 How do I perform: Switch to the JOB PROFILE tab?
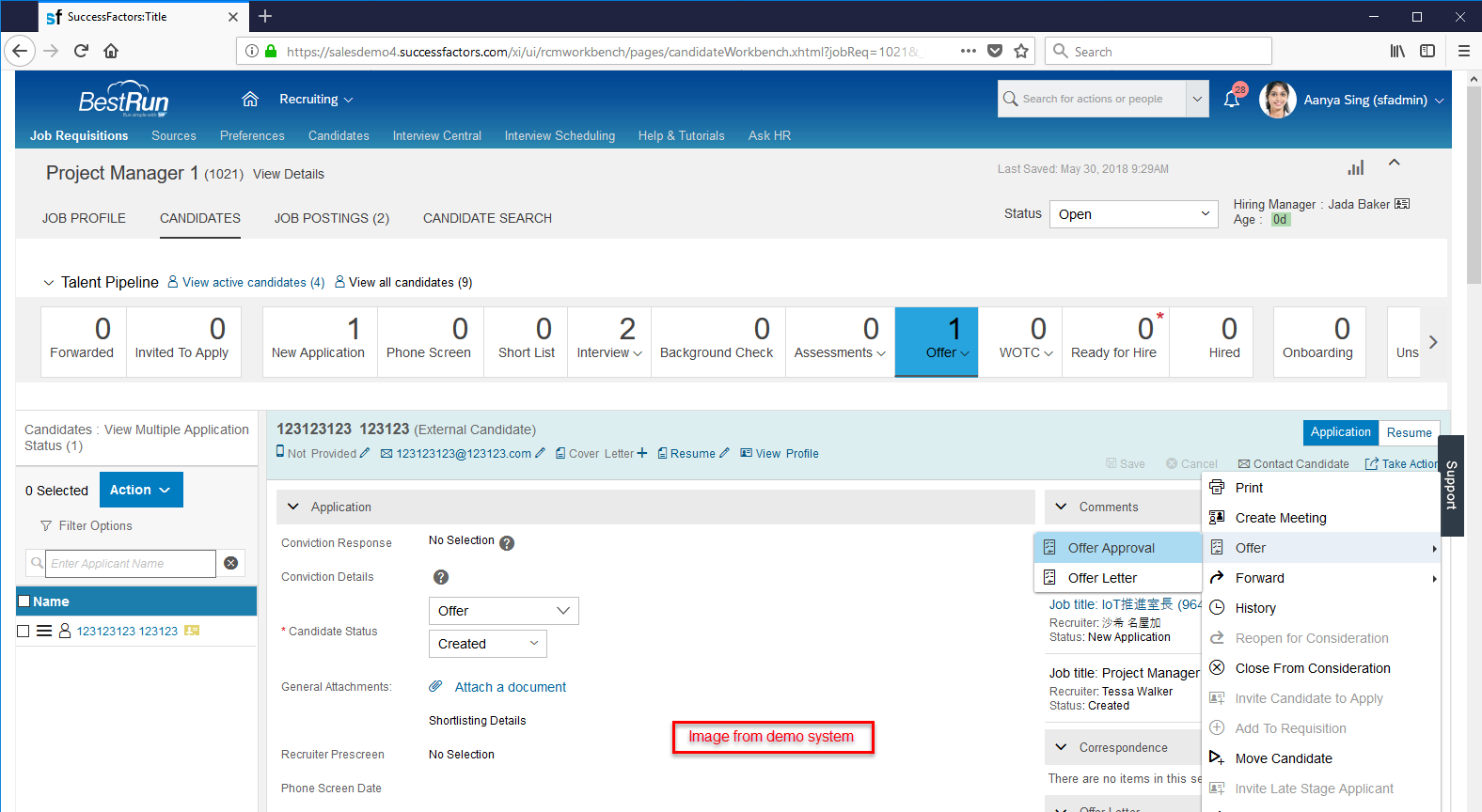pos(84,218)
